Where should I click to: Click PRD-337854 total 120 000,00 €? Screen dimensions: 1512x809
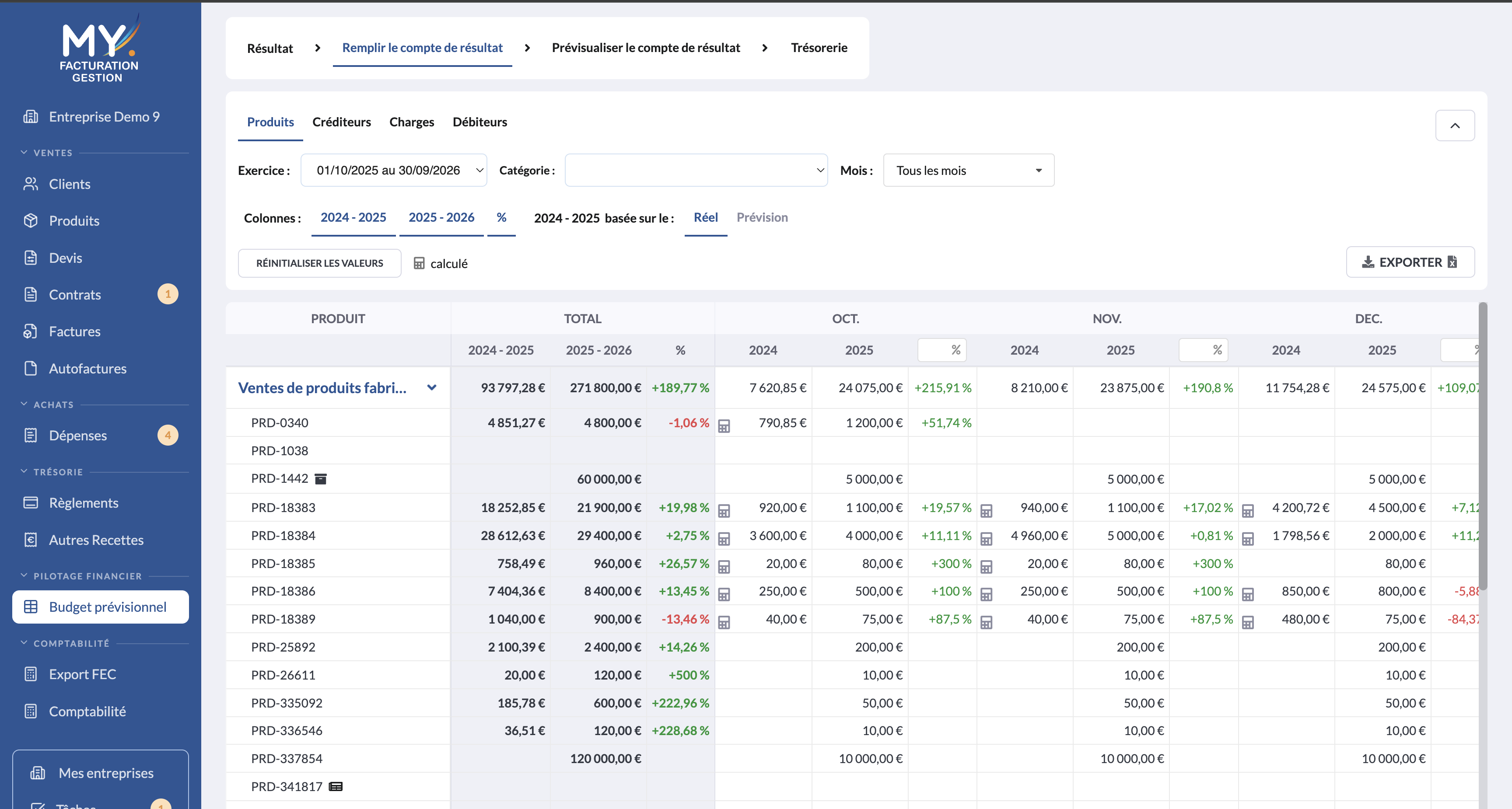605,759
